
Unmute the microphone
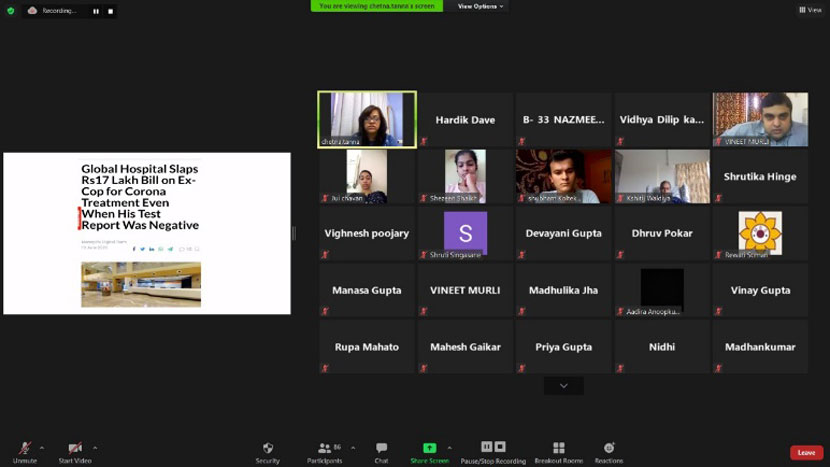[24, 449]
